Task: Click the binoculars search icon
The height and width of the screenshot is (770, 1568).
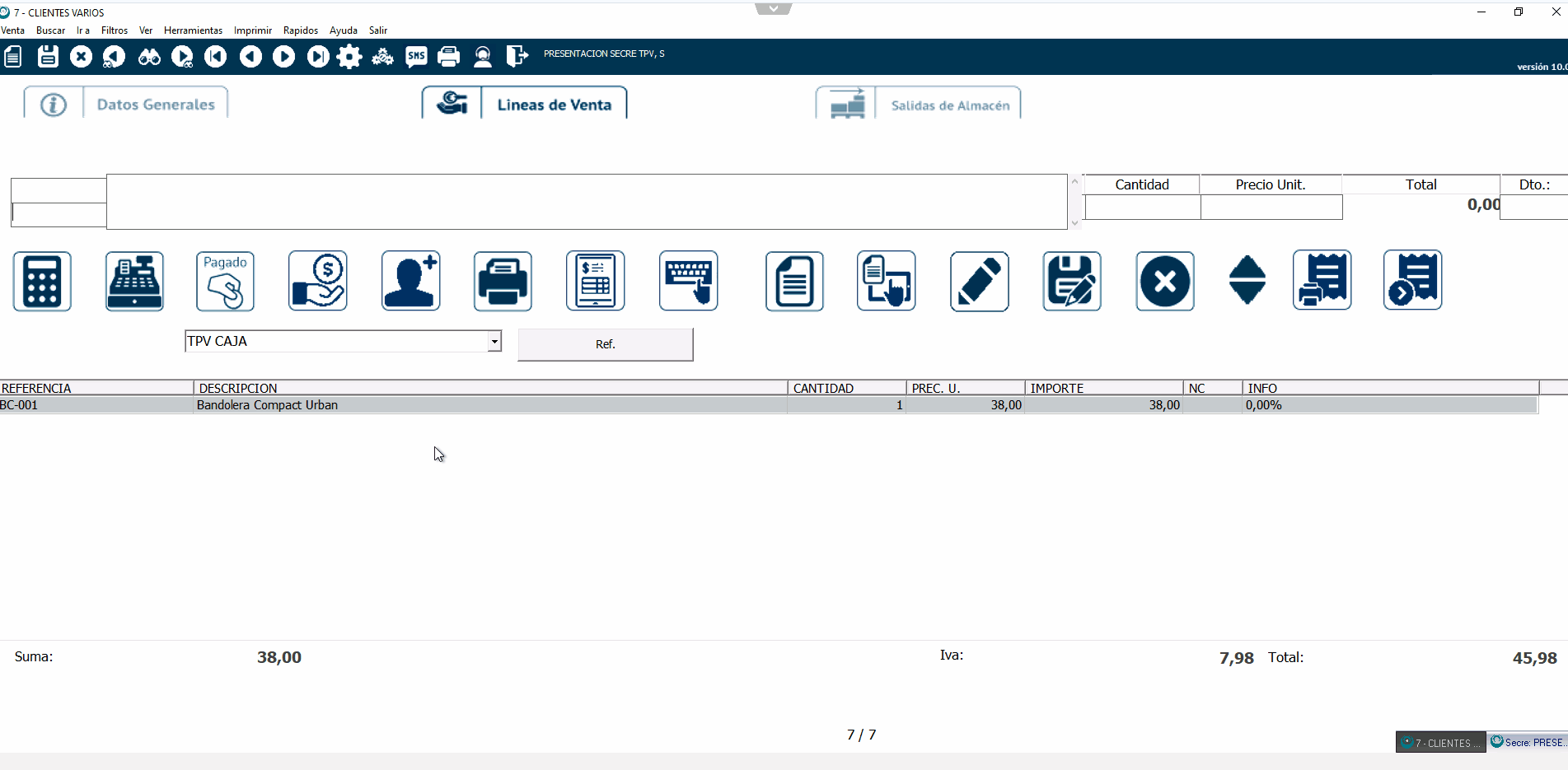Action: point(149,57)
